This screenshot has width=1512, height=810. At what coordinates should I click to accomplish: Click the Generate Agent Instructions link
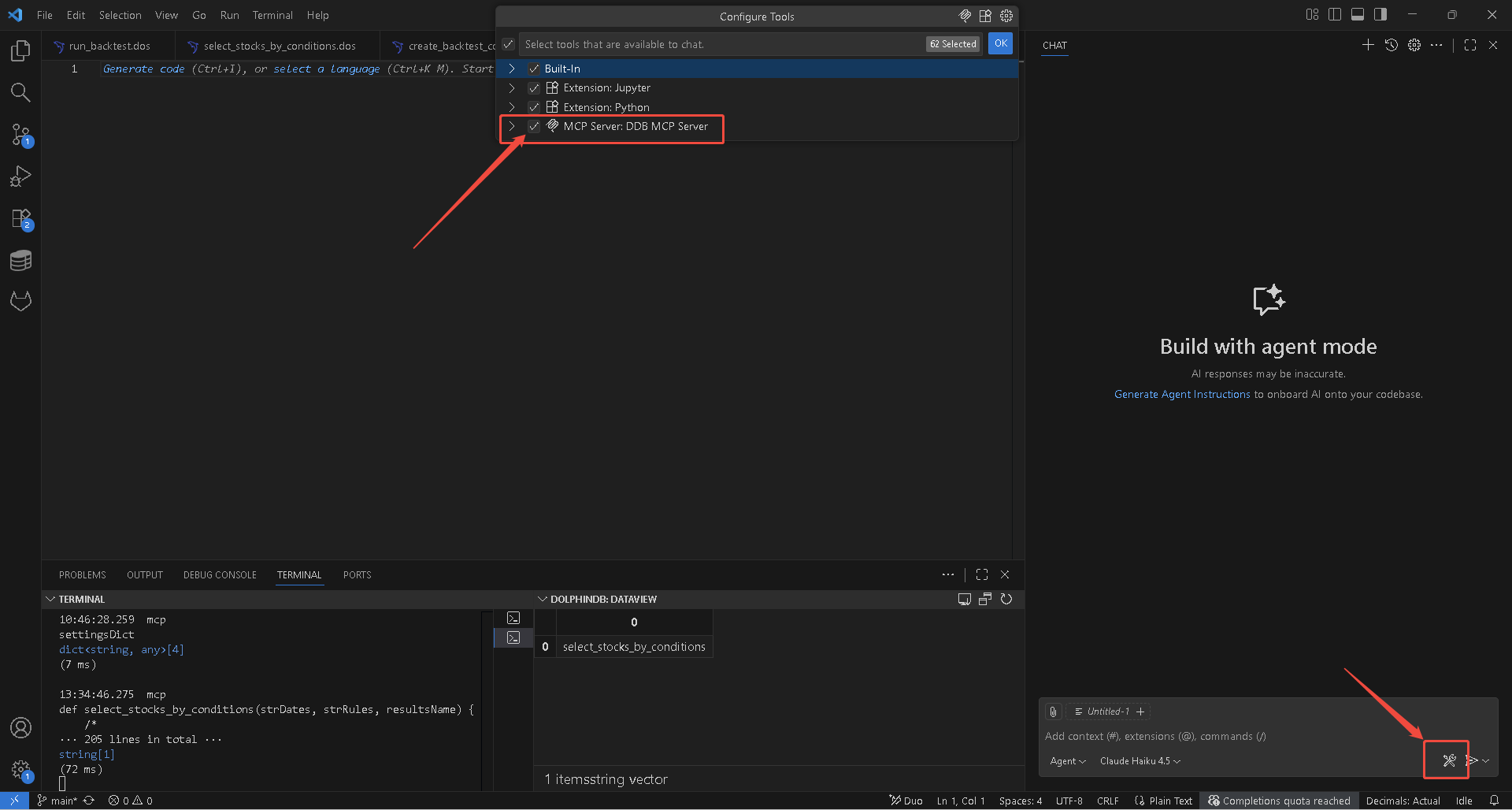pos(1181,395)
